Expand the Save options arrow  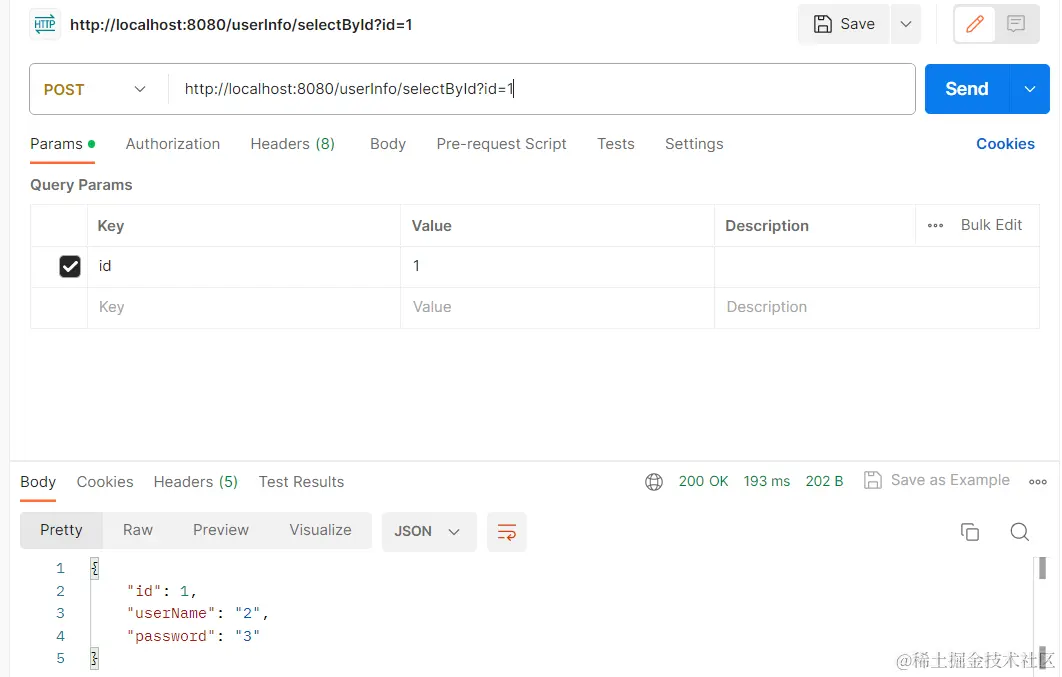[905, 24]
